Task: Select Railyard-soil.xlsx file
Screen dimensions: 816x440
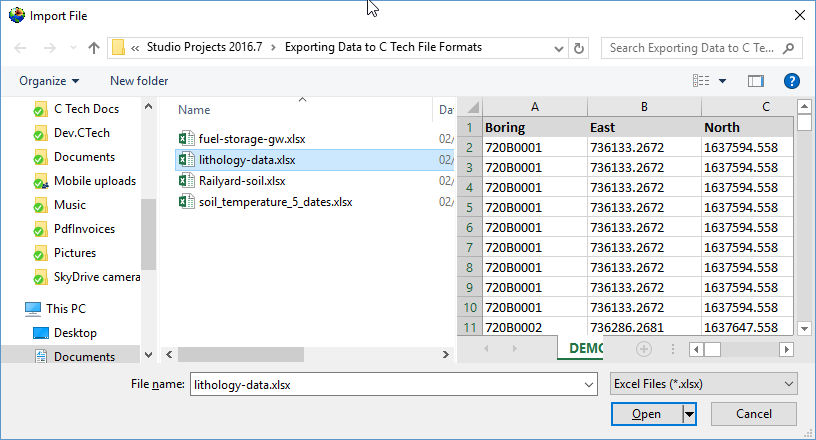Action: pos(241,181)
